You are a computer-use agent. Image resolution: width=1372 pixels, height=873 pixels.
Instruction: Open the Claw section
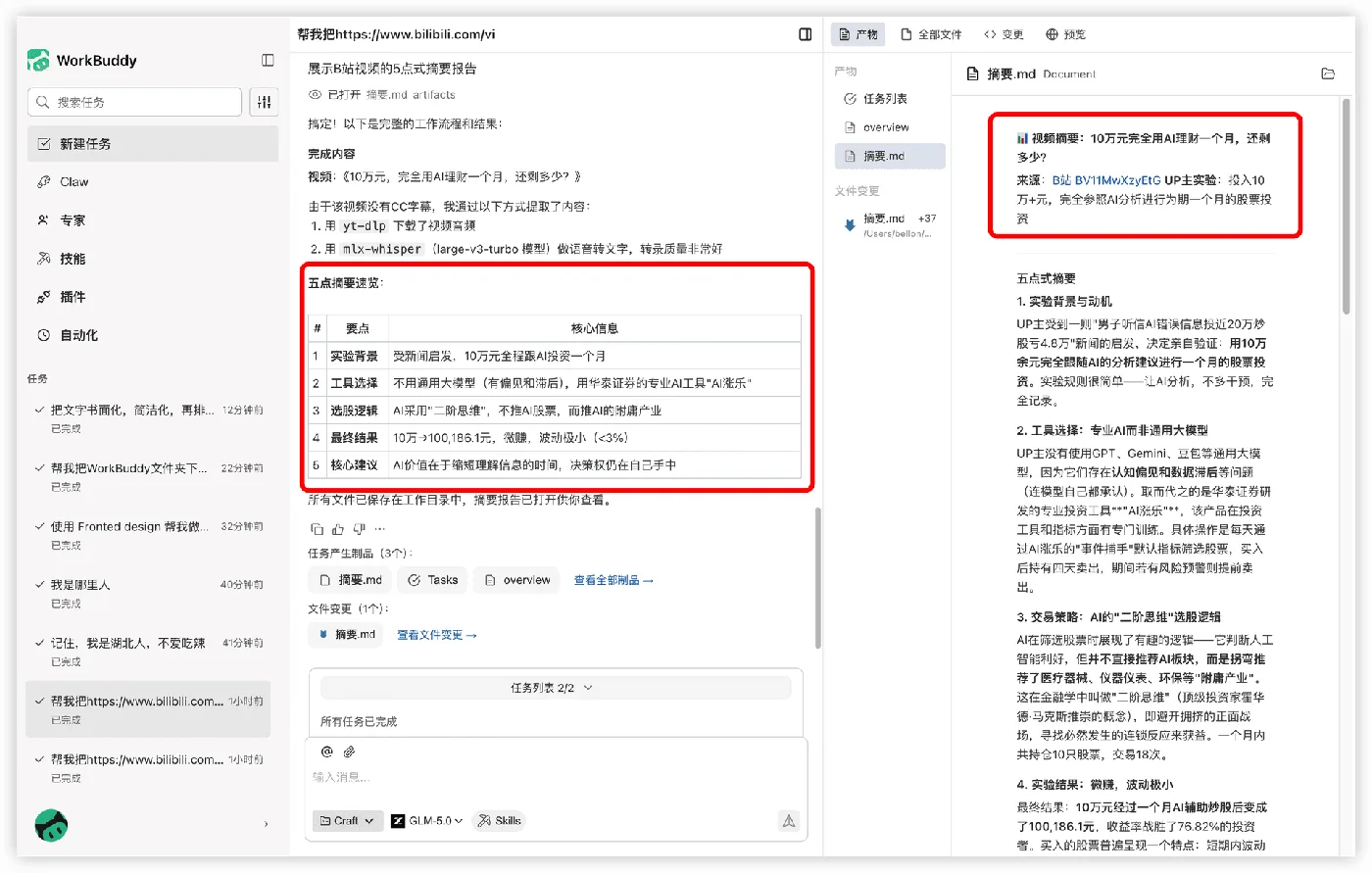tap(153, 182)
